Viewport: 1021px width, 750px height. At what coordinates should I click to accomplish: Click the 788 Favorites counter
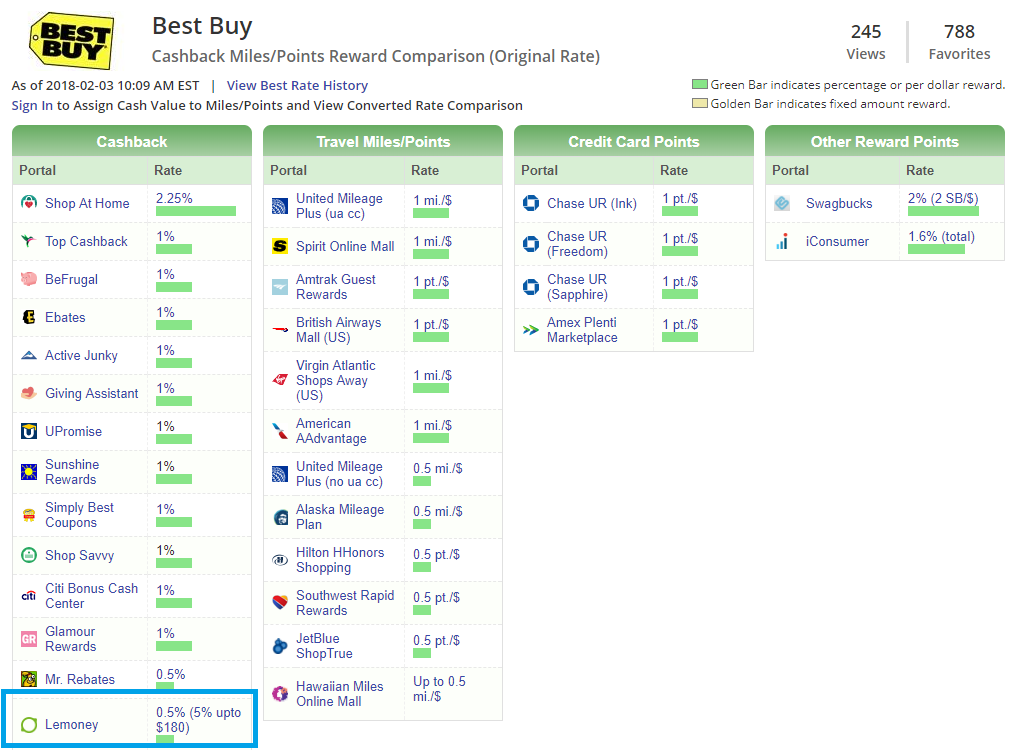[x=959, y=42]
